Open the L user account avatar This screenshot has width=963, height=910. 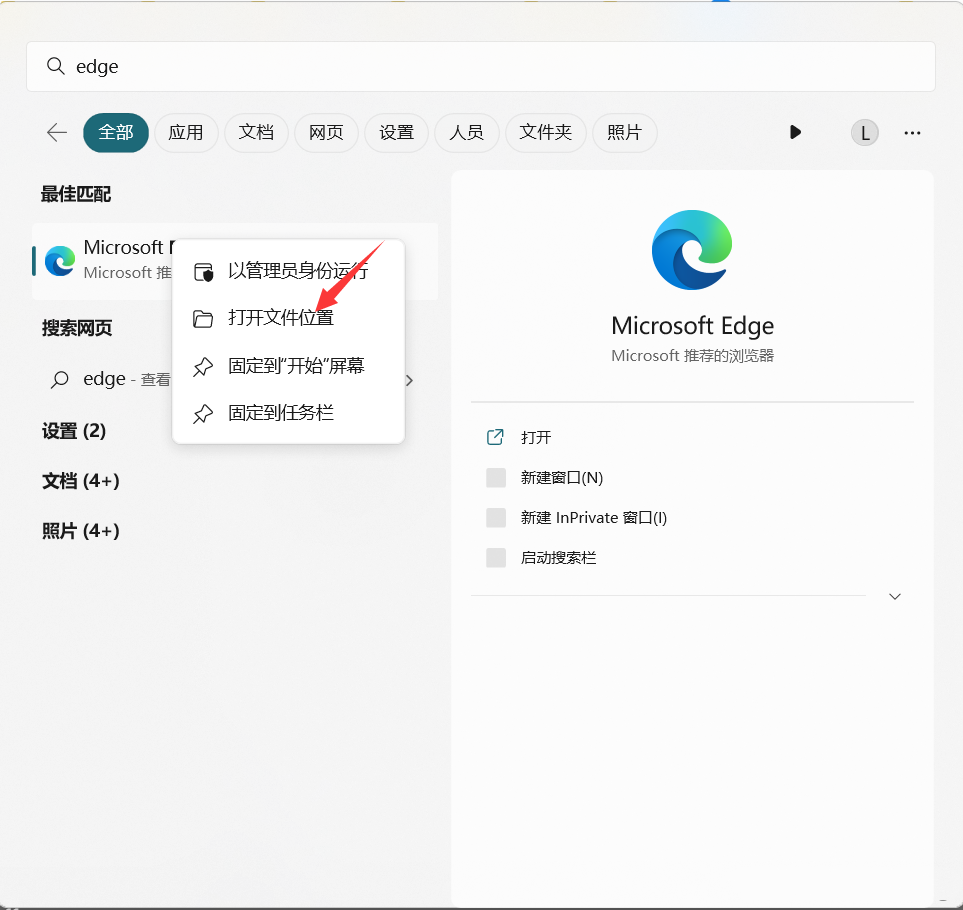coord(865,133)
